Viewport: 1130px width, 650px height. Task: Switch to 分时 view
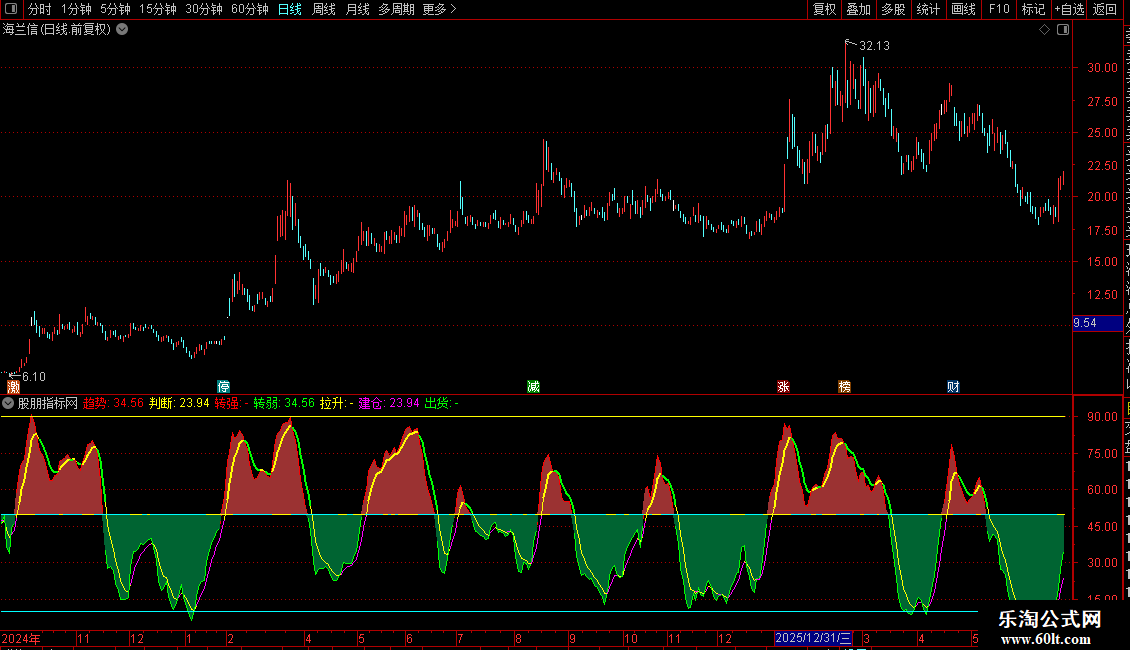[x=40, y=9]
